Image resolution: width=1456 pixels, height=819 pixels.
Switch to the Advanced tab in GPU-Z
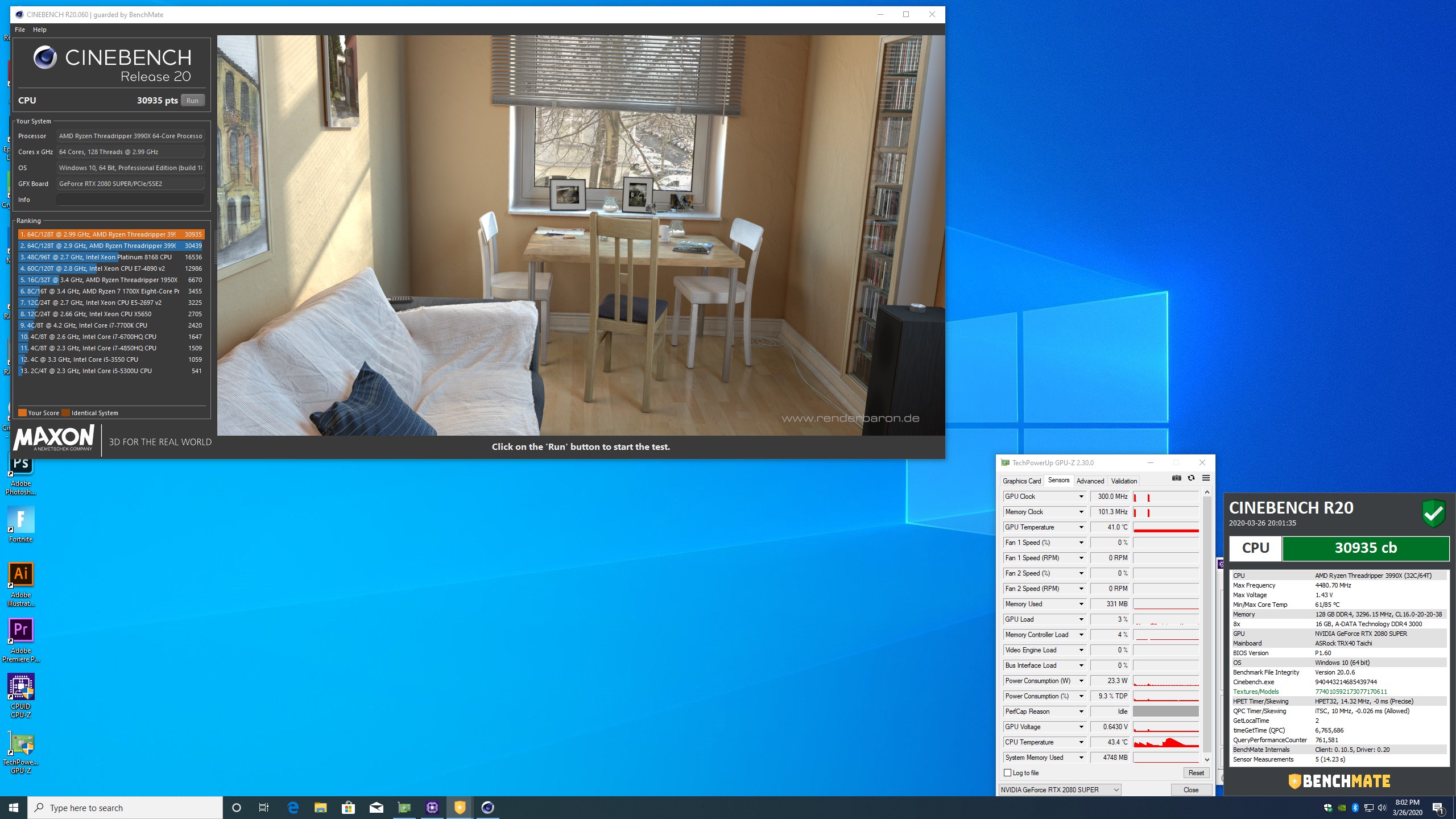click(1090, 481)
